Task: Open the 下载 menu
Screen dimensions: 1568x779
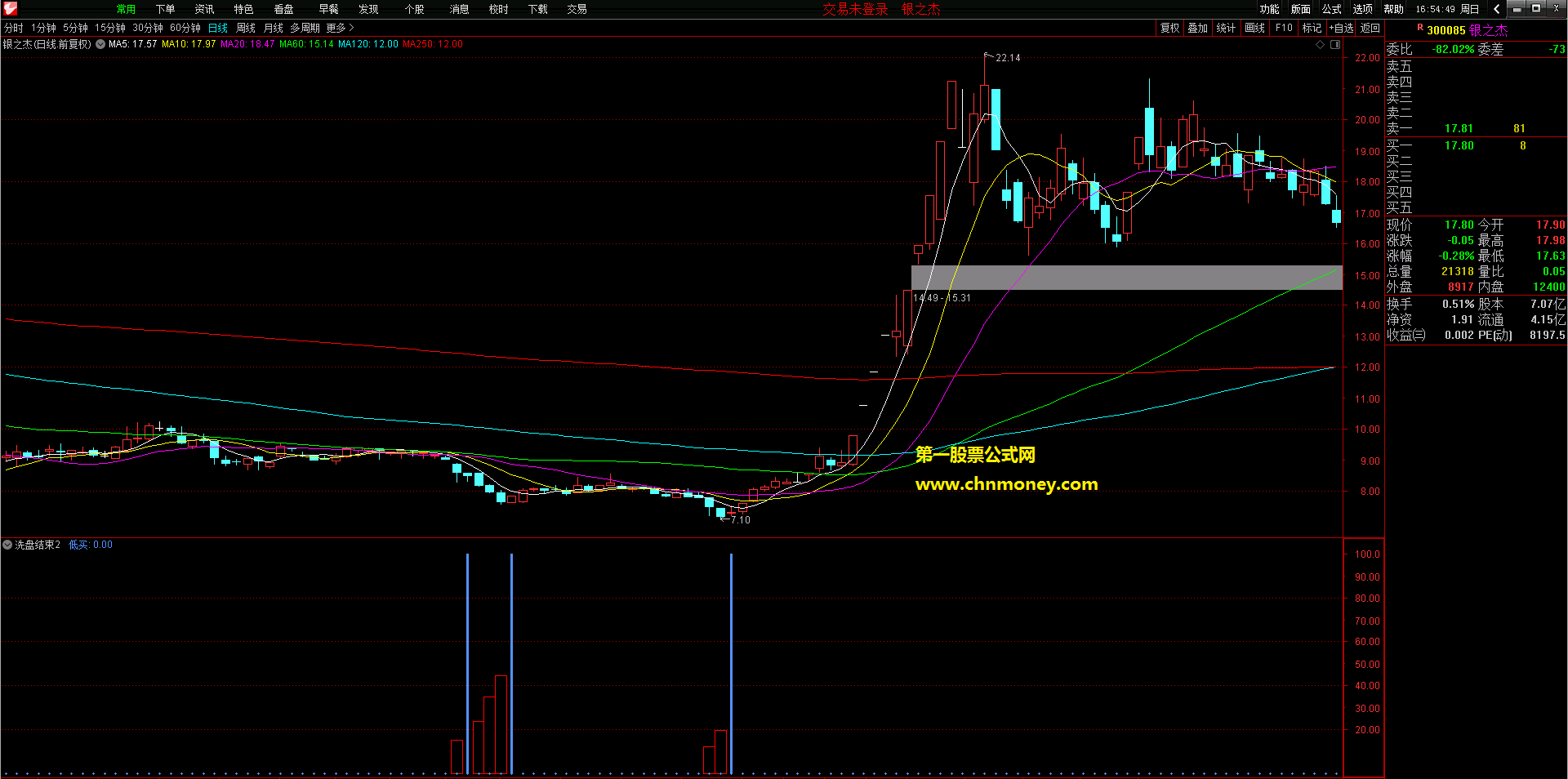Action: click(x=537, y=9)
